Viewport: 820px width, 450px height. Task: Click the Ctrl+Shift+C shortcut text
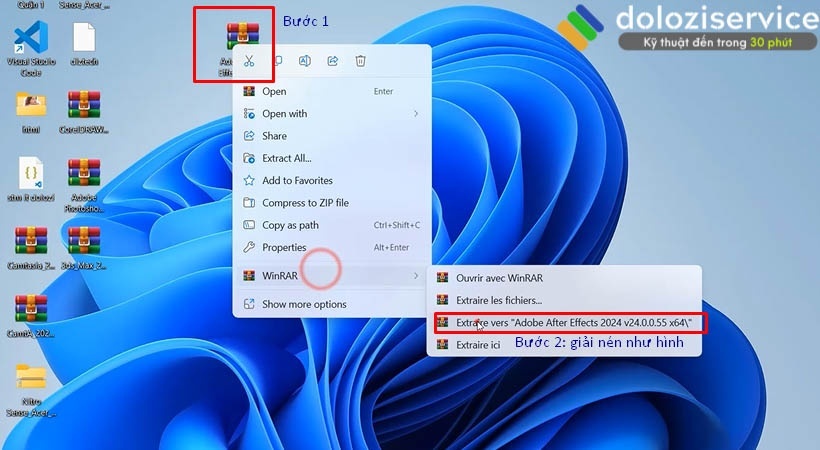click(x=396, y=225)
